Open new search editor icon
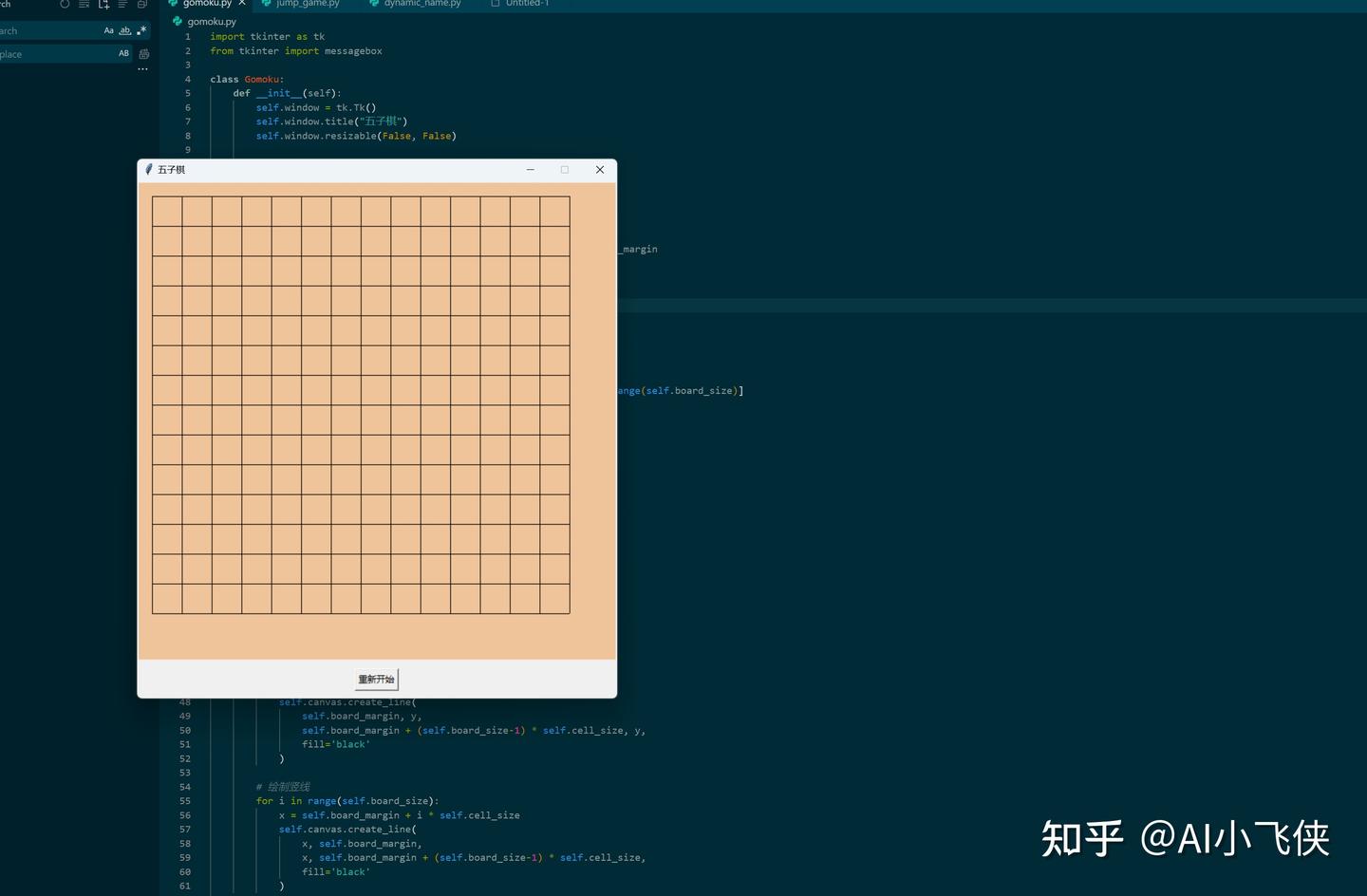Image resolution: width=1367 pixels, height=896 pixels. [x=103, y=5]
